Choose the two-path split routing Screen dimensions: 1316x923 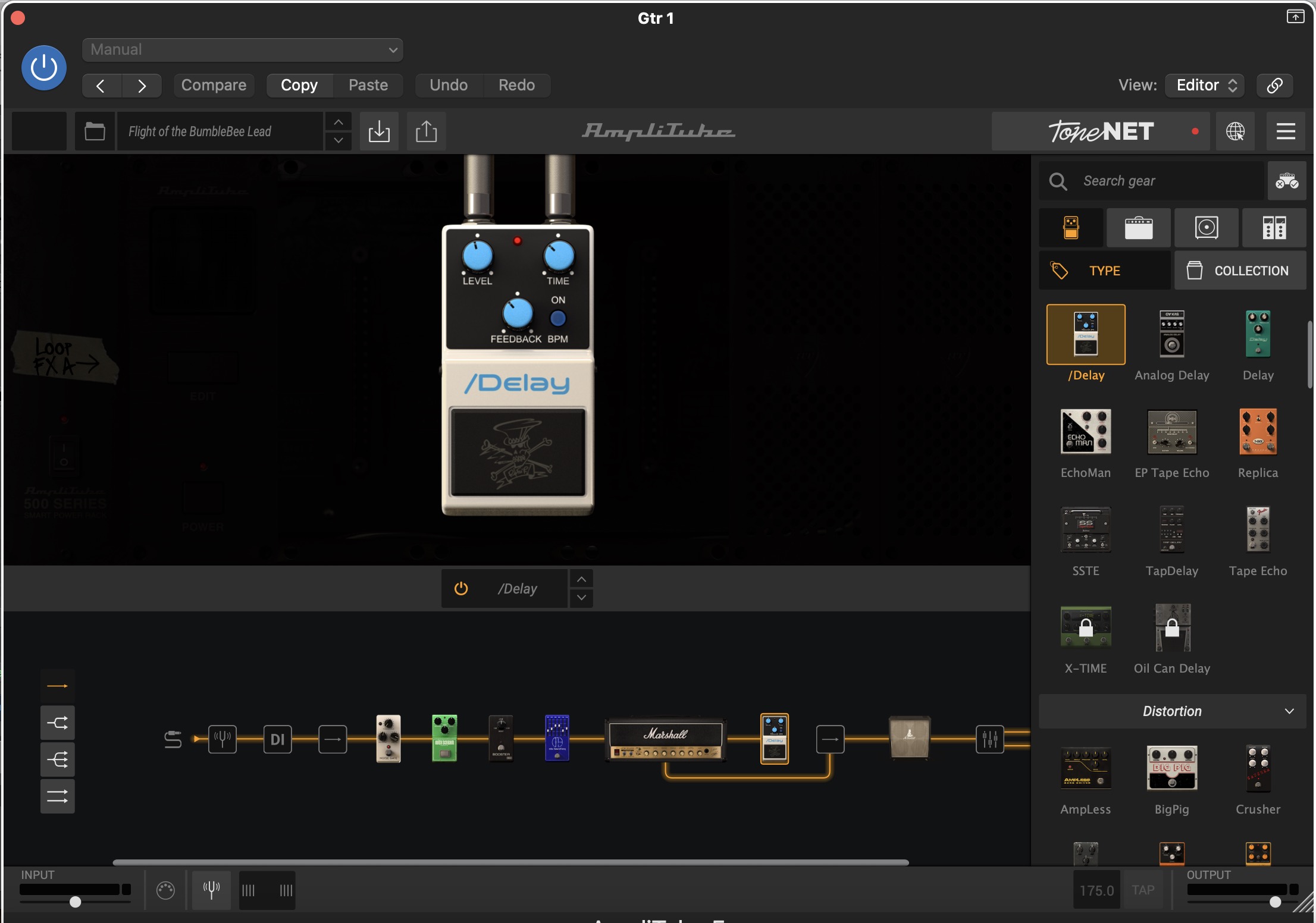pyautogui.click(x=58, y=723)
